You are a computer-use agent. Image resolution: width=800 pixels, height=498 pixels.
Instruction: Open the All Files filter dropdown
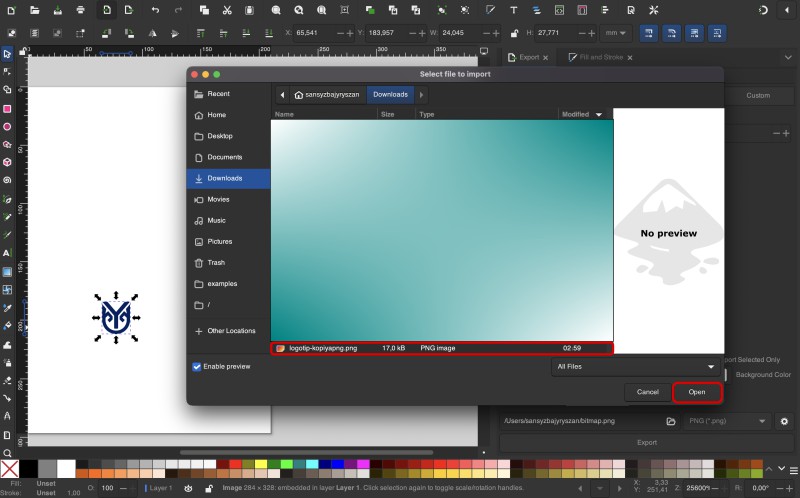click(x=636, y=367)
